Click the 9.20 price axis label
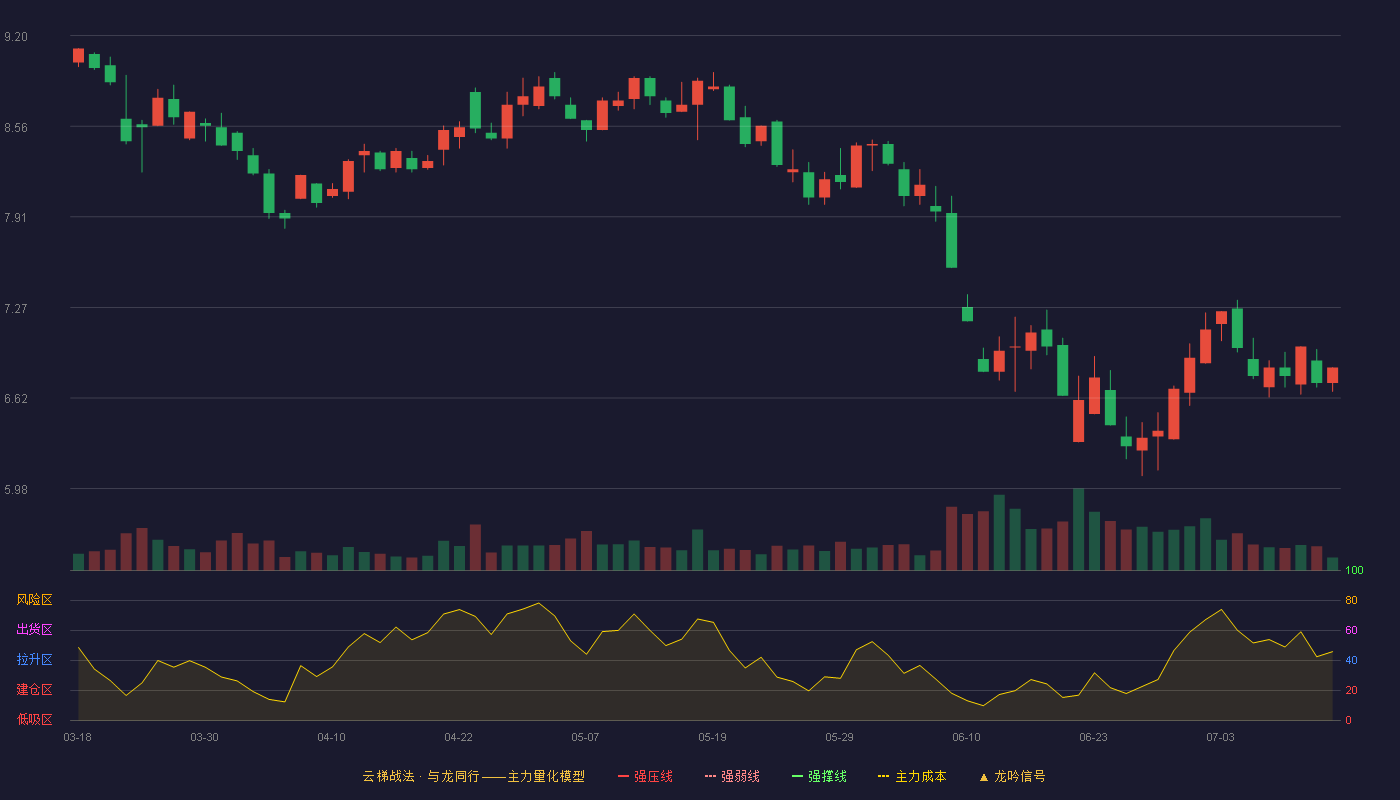The width and height of the screenshot is (1400, 800). [x=16, y=37]
